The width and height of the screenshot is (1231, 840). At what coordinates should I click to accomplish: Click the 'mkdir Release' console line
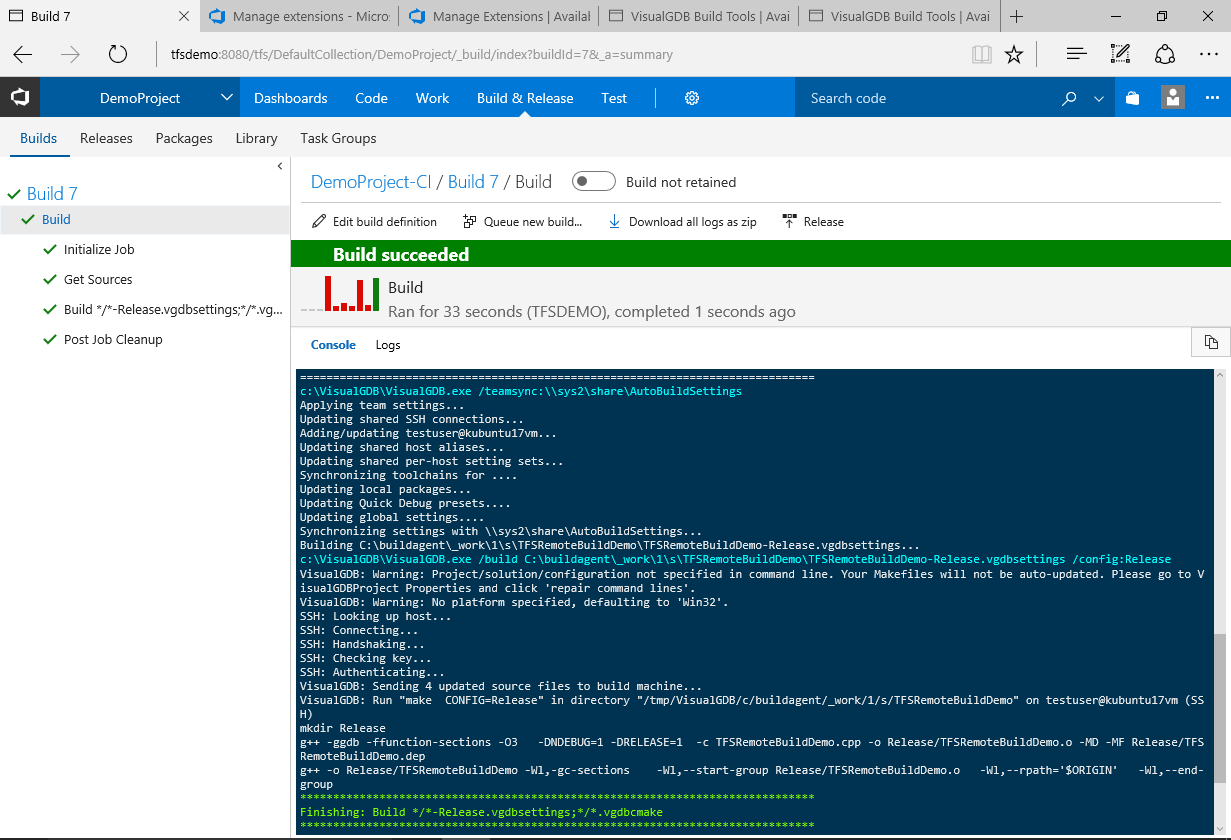tap(342, 728)
